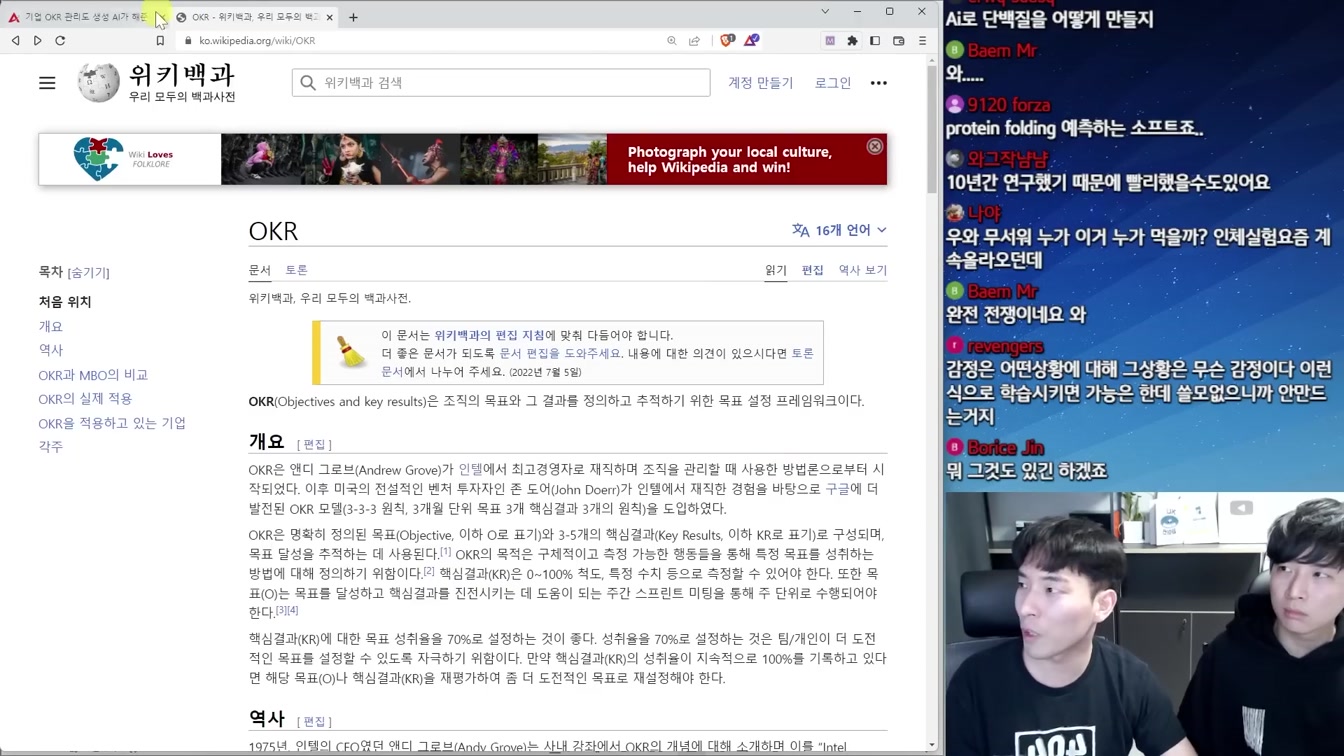Click the broom cleanup notice icon
The height and width of the screenshot is (756, 1344).
tap(350, 353)
